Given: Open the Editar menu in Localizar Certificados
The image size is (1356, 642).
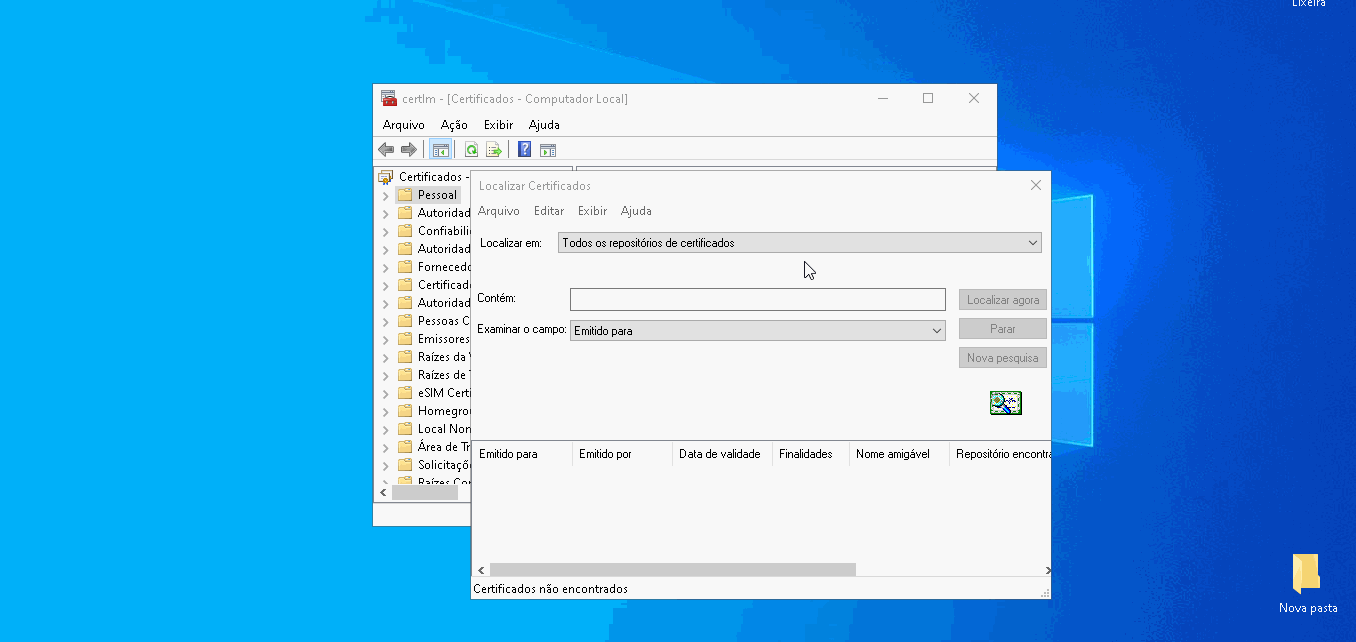Looking at the screenshot, I should point(548,211).
